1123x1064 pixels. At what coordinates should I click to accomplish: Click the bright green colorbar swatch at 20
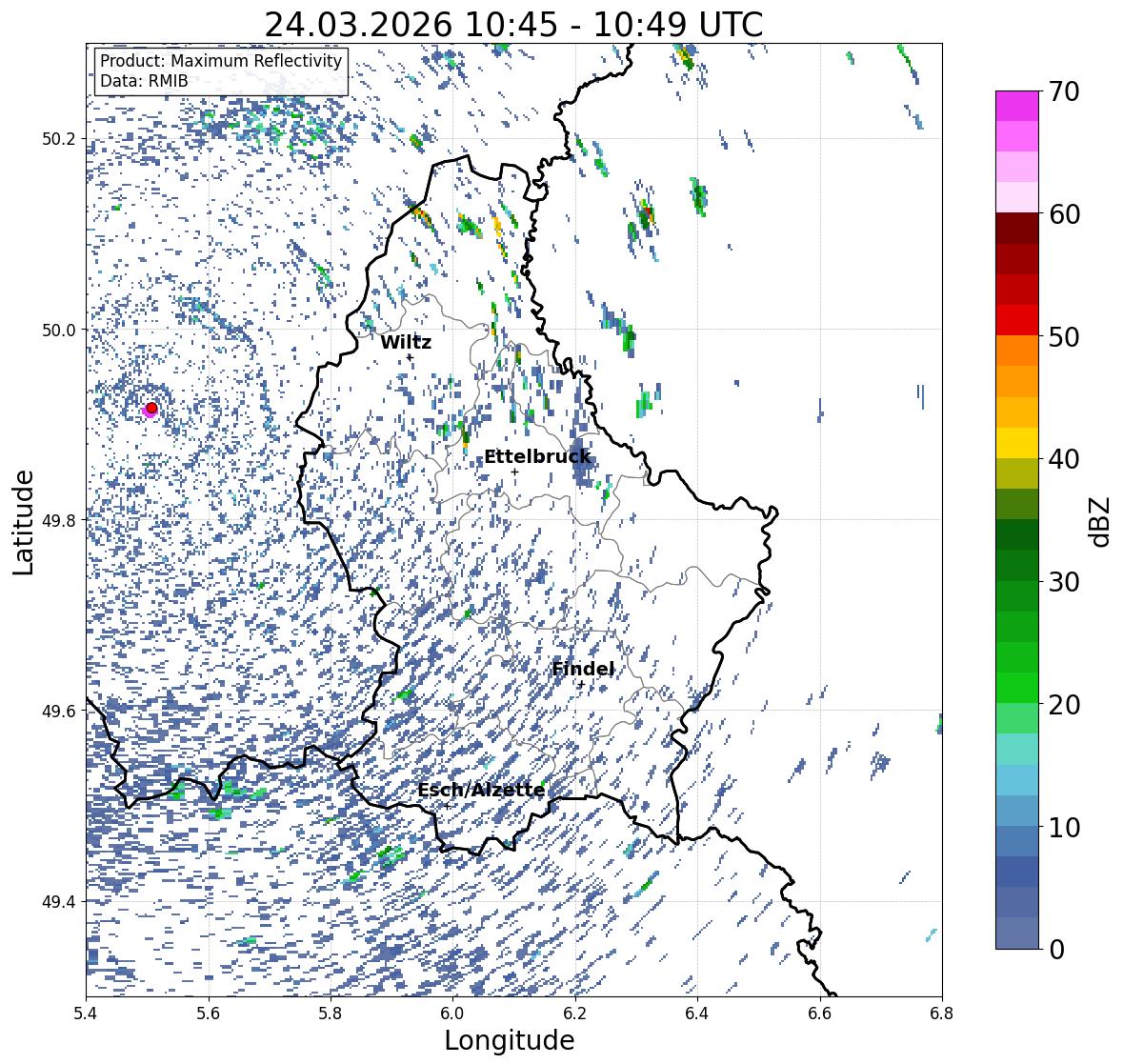tap(1017, 688)
